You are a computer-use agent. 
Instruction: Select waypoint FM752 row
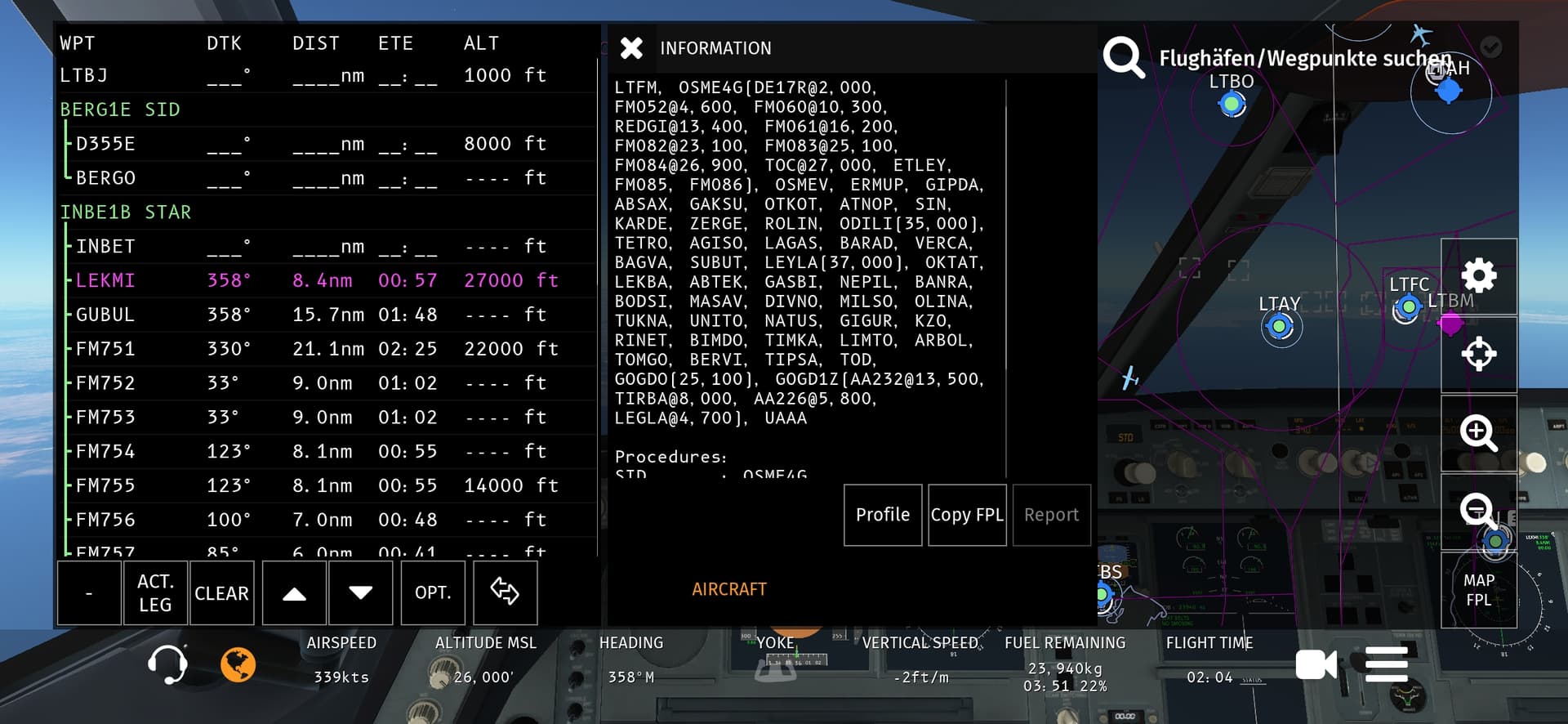[x=327, y=383]
